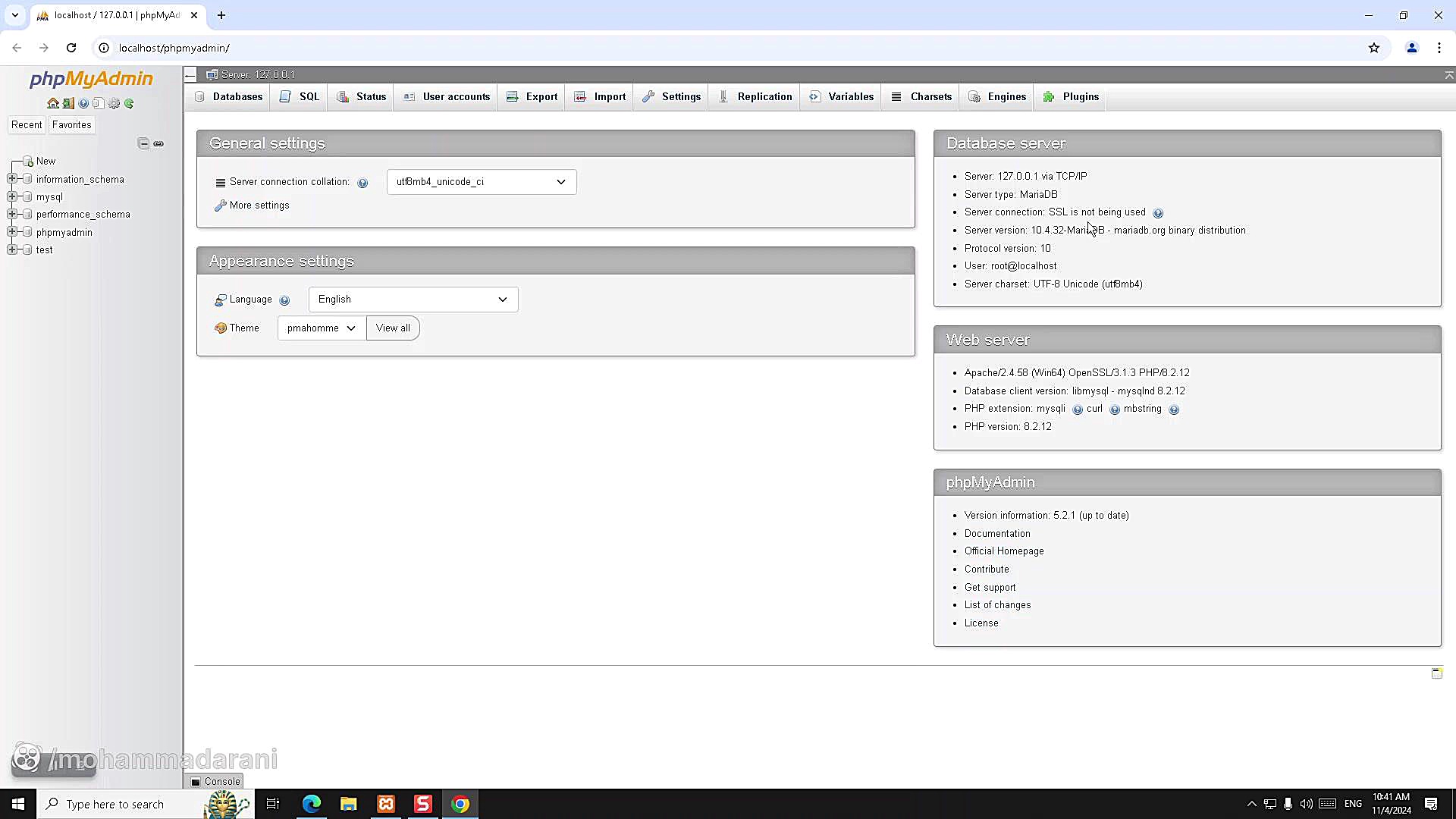
Task: Click the Windows taskbar search box
Action: (144, 804)
